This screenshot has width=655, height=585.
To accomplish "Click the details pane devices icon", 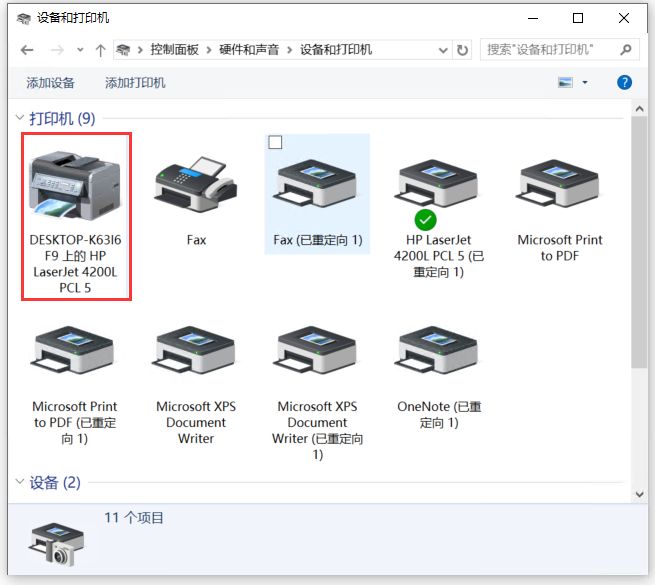I will pos(57,544).
